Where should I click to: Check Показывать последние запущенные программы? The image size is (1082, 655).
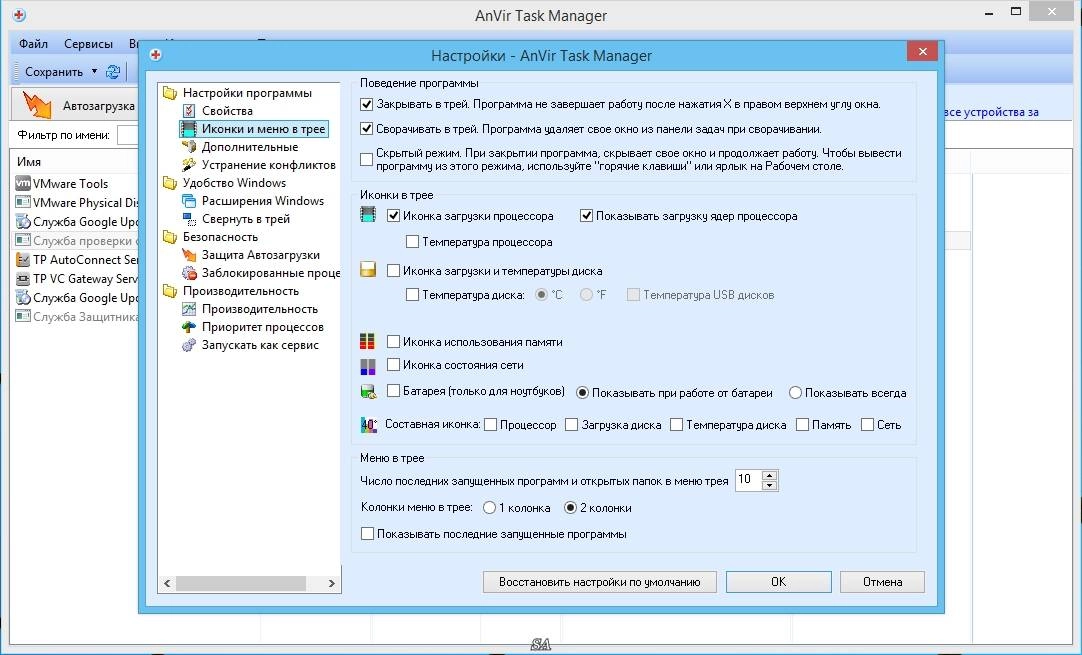(x=367, y=534)
